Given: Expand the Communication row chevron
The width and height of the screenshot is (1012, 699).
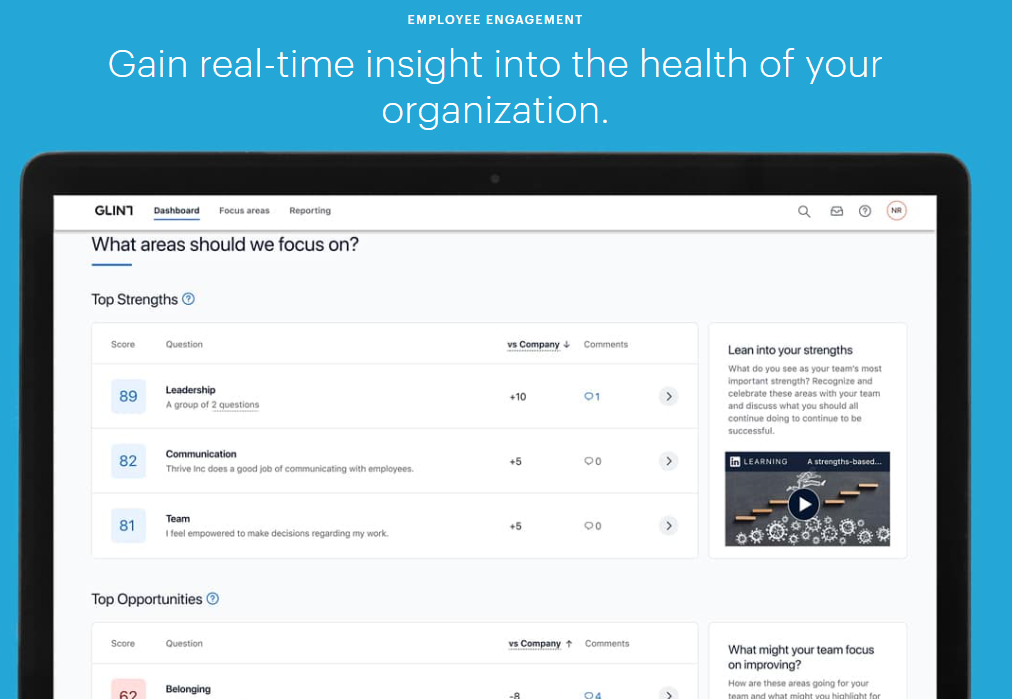Looking at the screenshot, I should click(x=669, y=461).
